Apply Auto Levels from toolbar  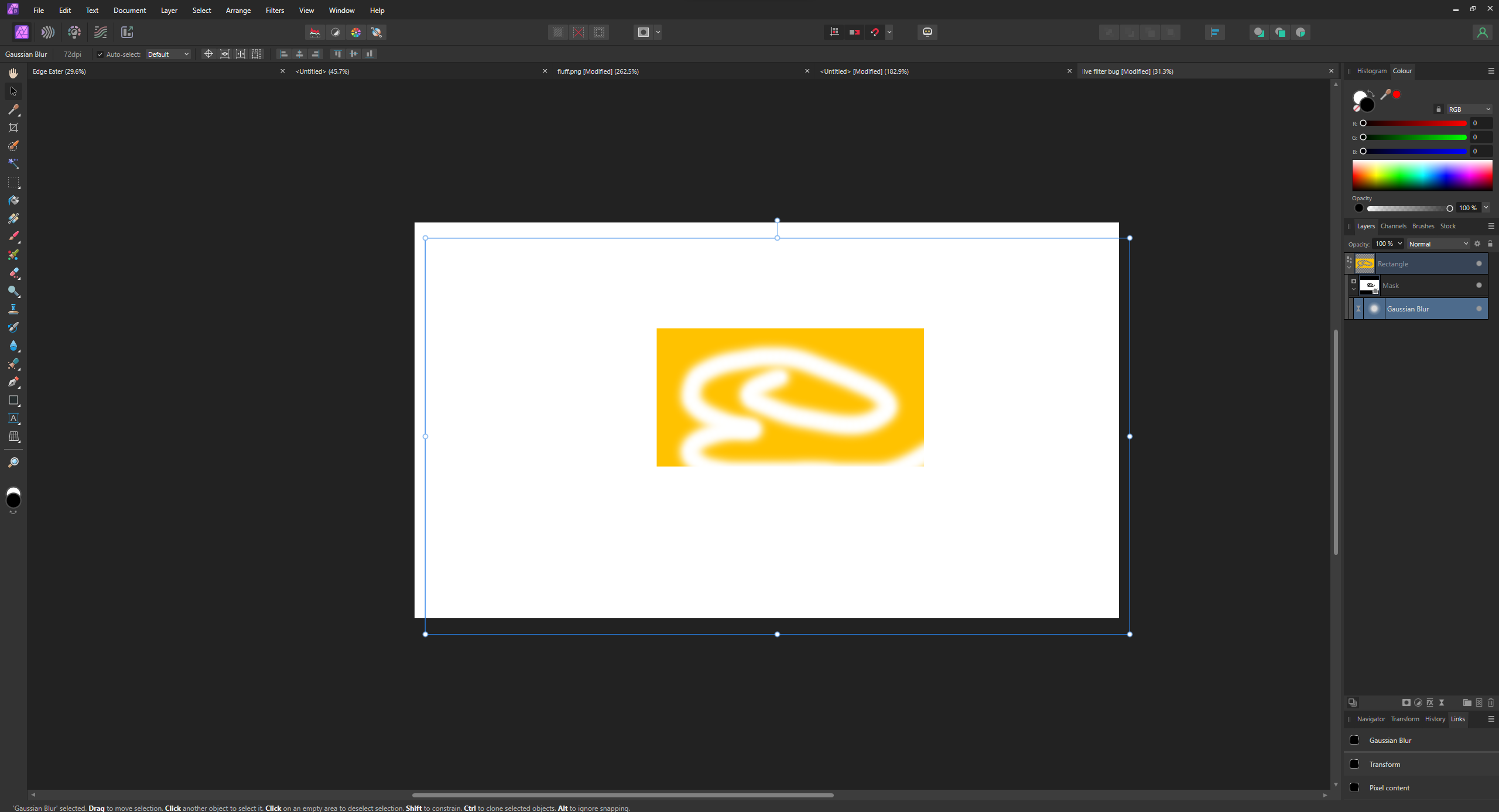point(315,32)
